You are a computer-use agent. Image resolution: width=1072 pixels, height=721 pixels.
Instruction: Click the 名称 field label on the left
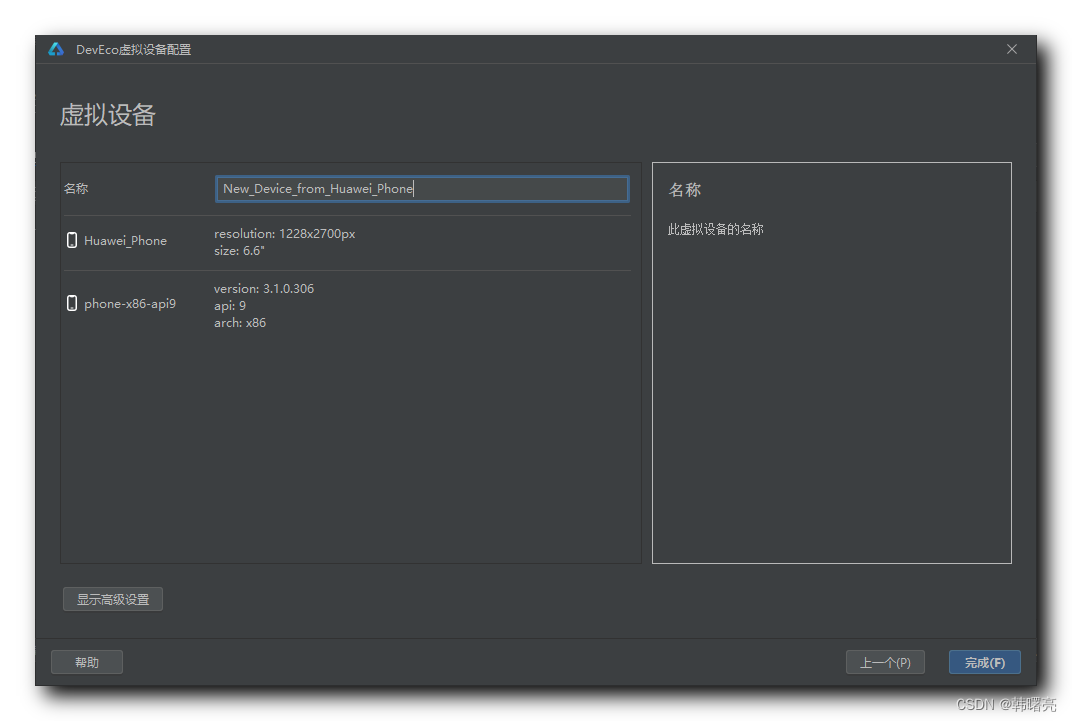[x=76, y=189]
